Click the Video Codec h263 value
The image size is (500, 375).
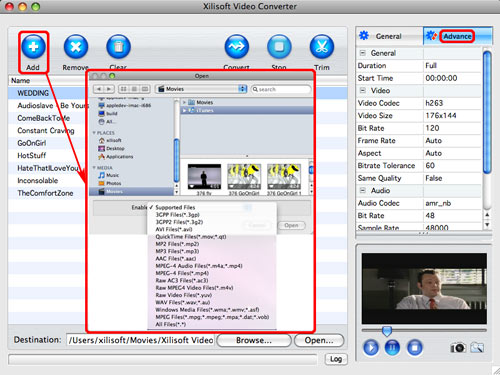pyautogui.click(x=452, y=103)
